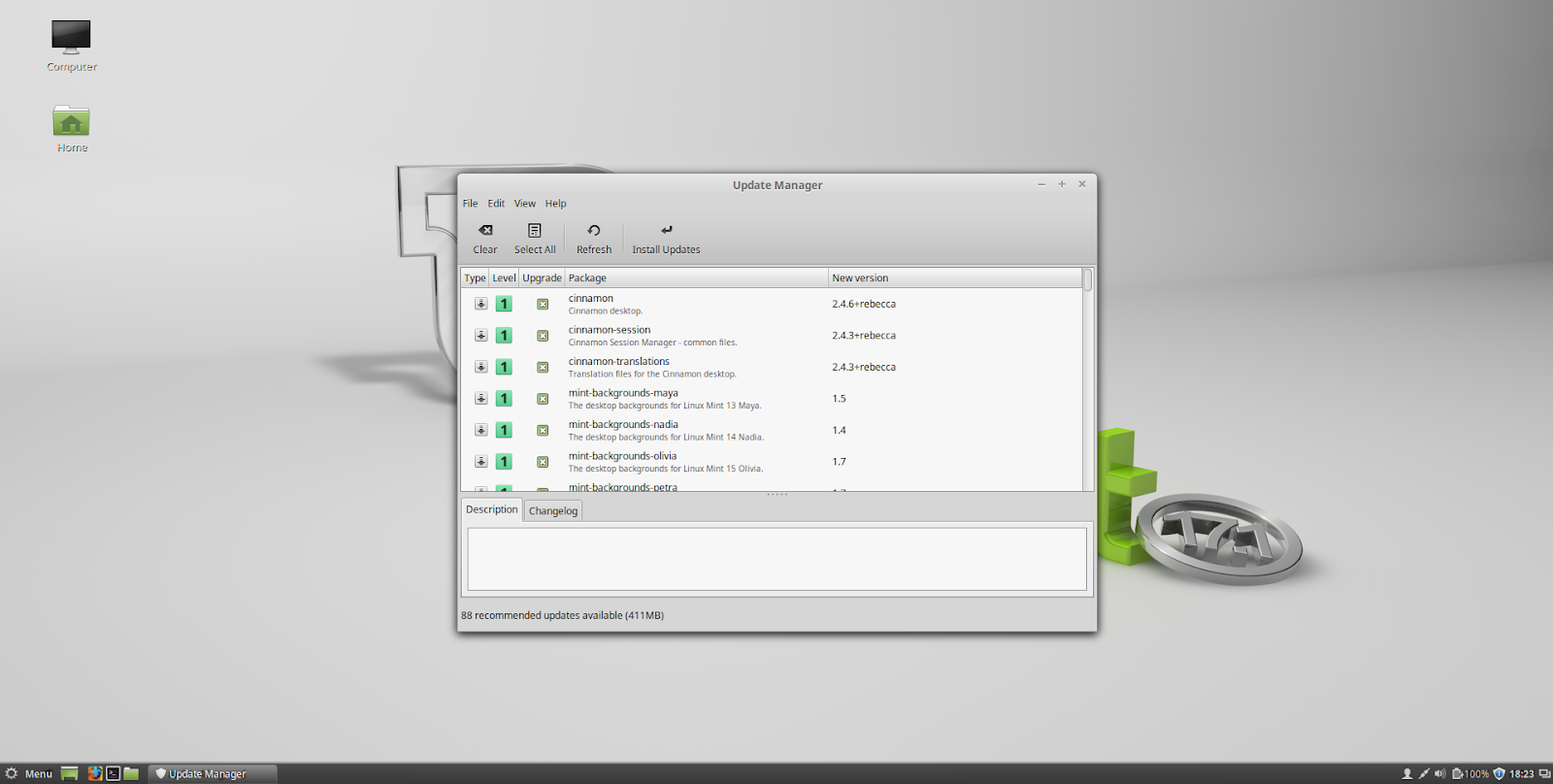Open the Mint Menu in the panel

coord(28,773)
